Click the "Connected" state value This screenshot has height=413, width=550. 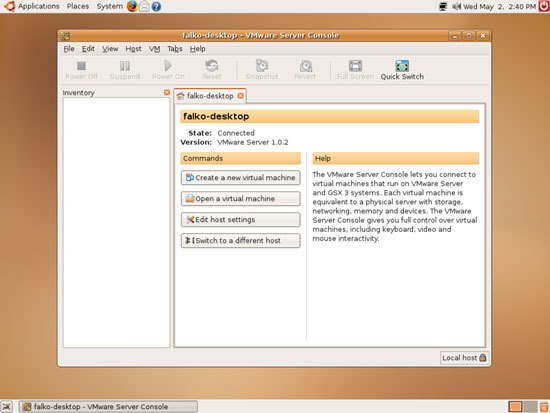[236, 133]
